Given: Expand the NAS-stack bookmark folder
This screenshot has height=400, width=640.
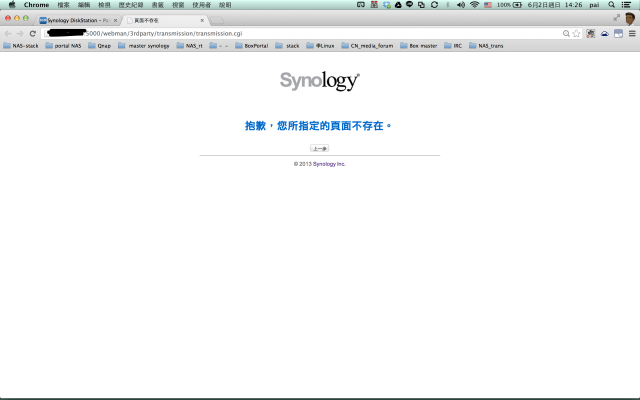Looking at the screenshot, I should [x=21, y=46].
